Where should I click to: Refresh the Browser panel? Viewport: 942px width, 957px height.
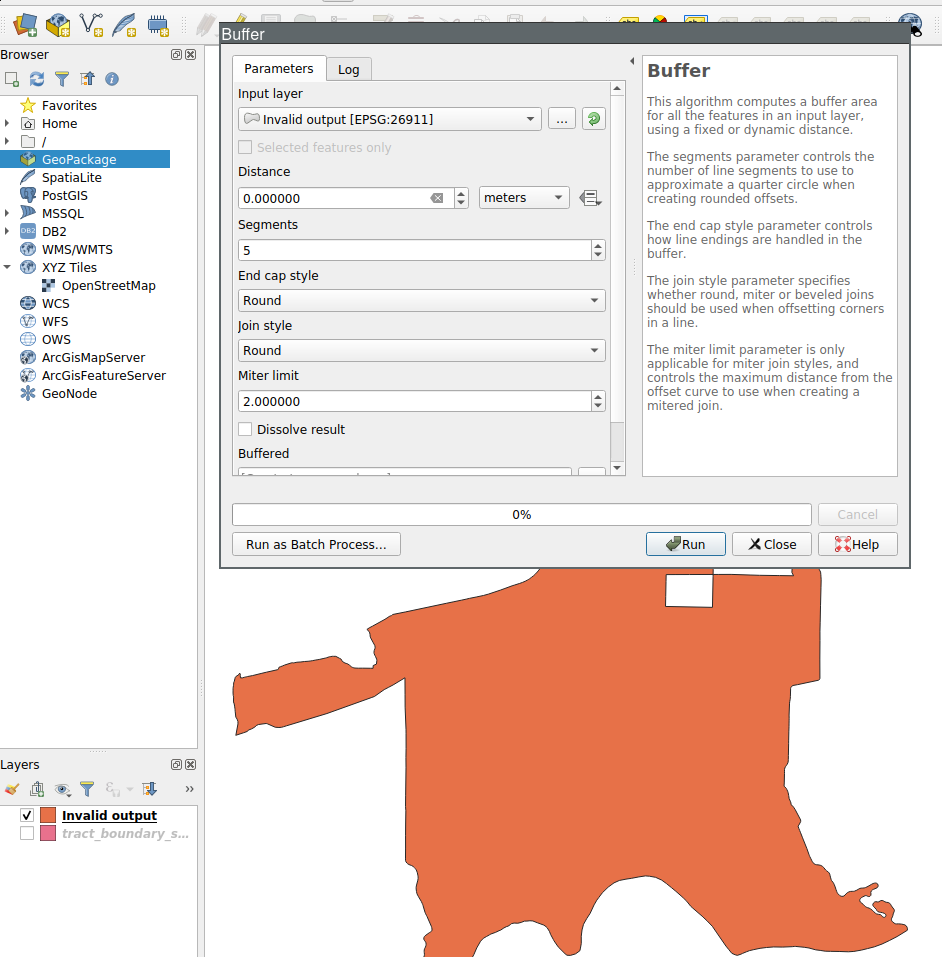37,79
